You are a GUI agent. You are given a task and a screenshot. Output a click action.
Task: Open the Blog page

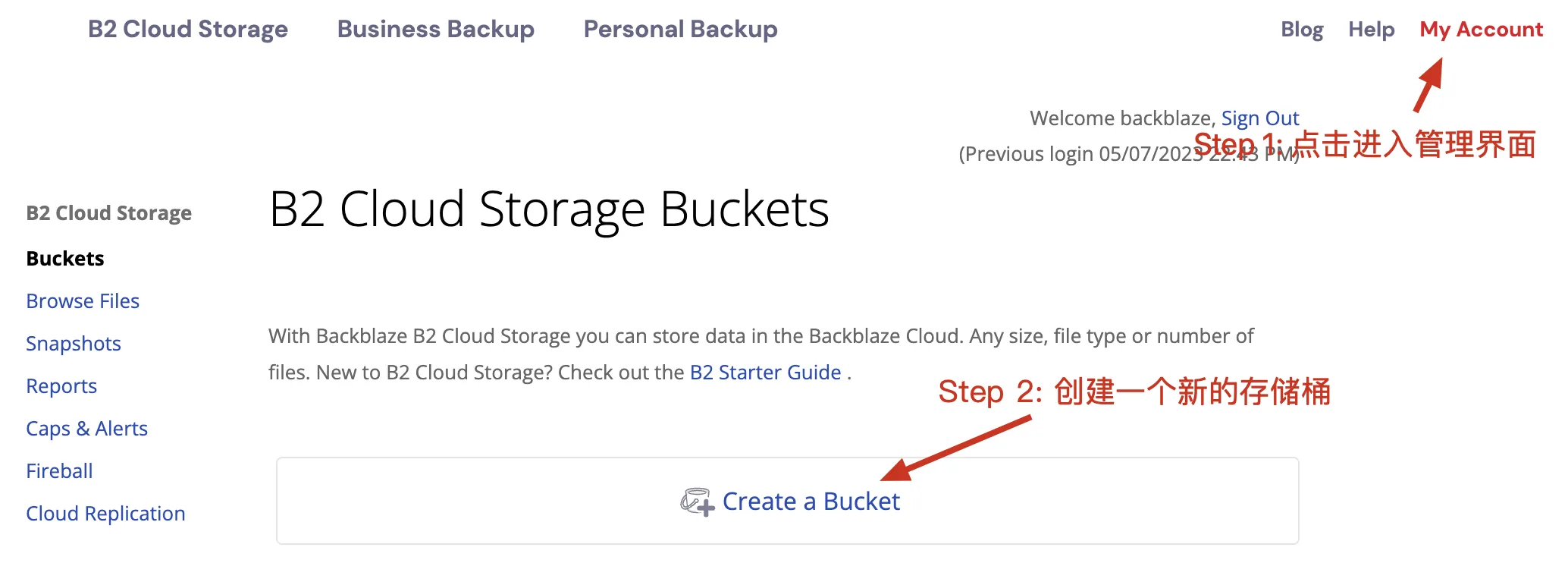(x=1301, y=30)
